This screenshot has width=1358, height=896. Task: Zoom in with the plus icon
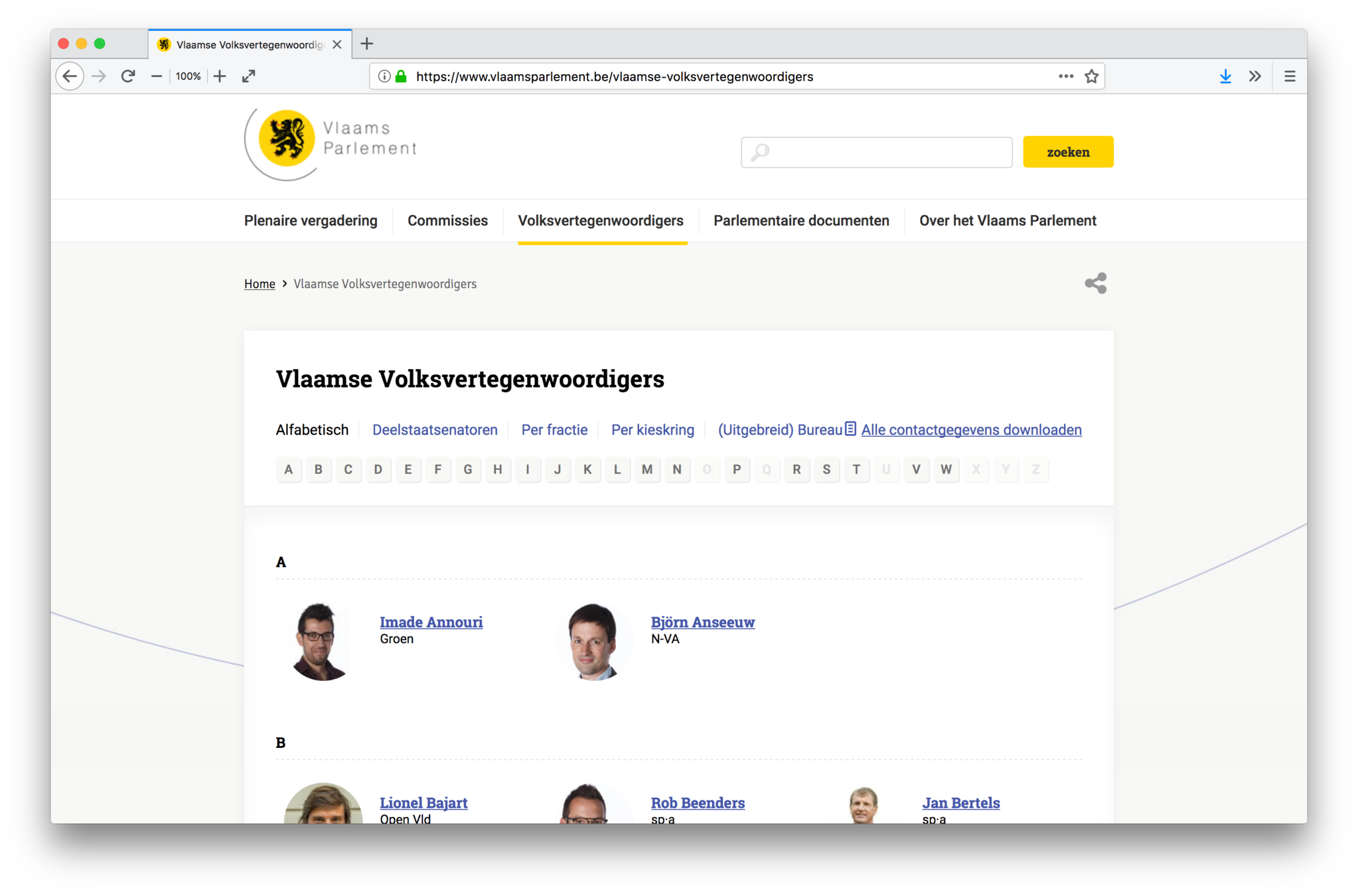(220, 76)
